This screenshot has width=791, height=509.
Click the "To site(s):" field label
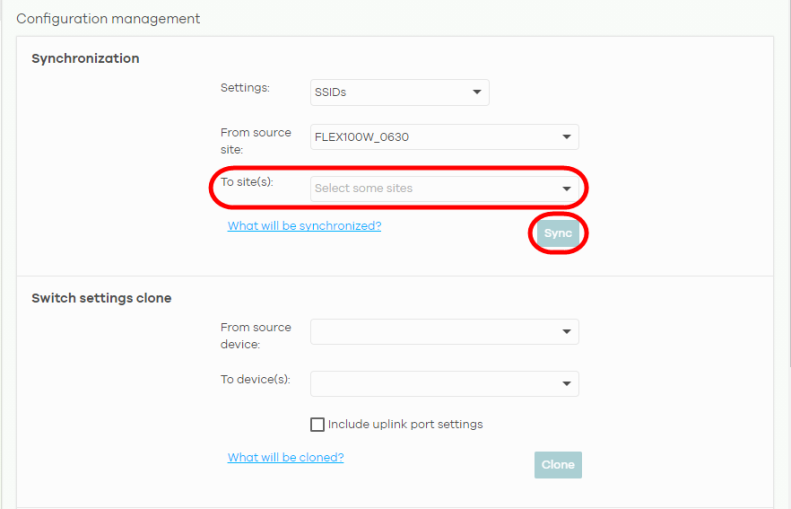246,182
